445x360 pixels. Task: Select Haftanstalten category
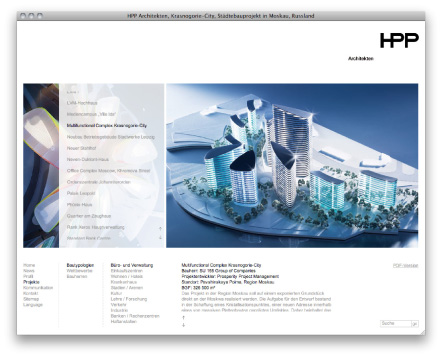(x=124, y=322)
